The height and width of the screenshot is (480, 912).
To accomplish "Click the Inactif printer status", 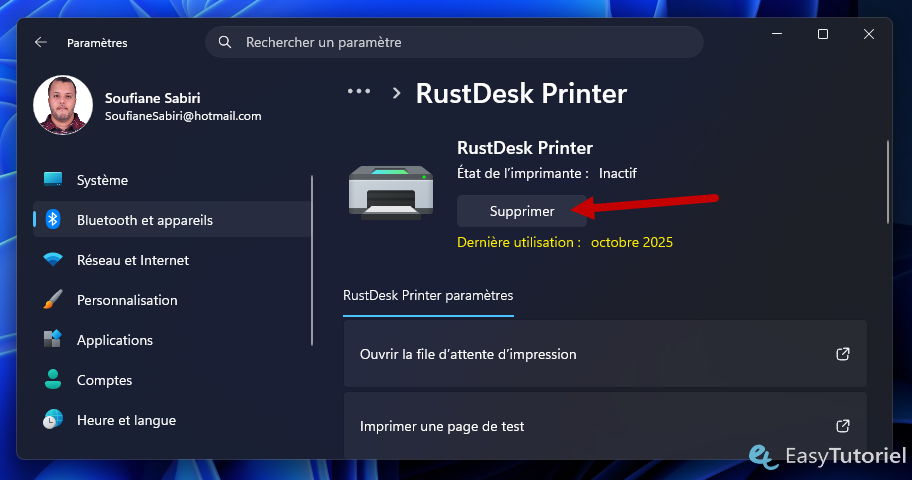I will click(618, 173).
